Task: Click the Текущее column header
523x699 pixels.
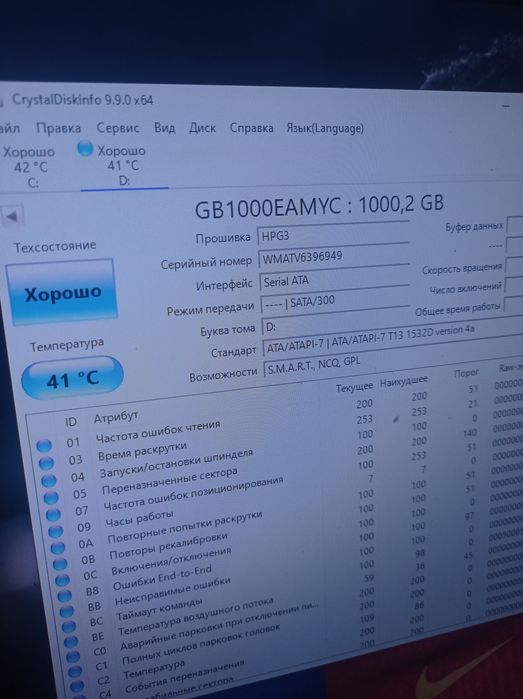Action: point(354,387)
